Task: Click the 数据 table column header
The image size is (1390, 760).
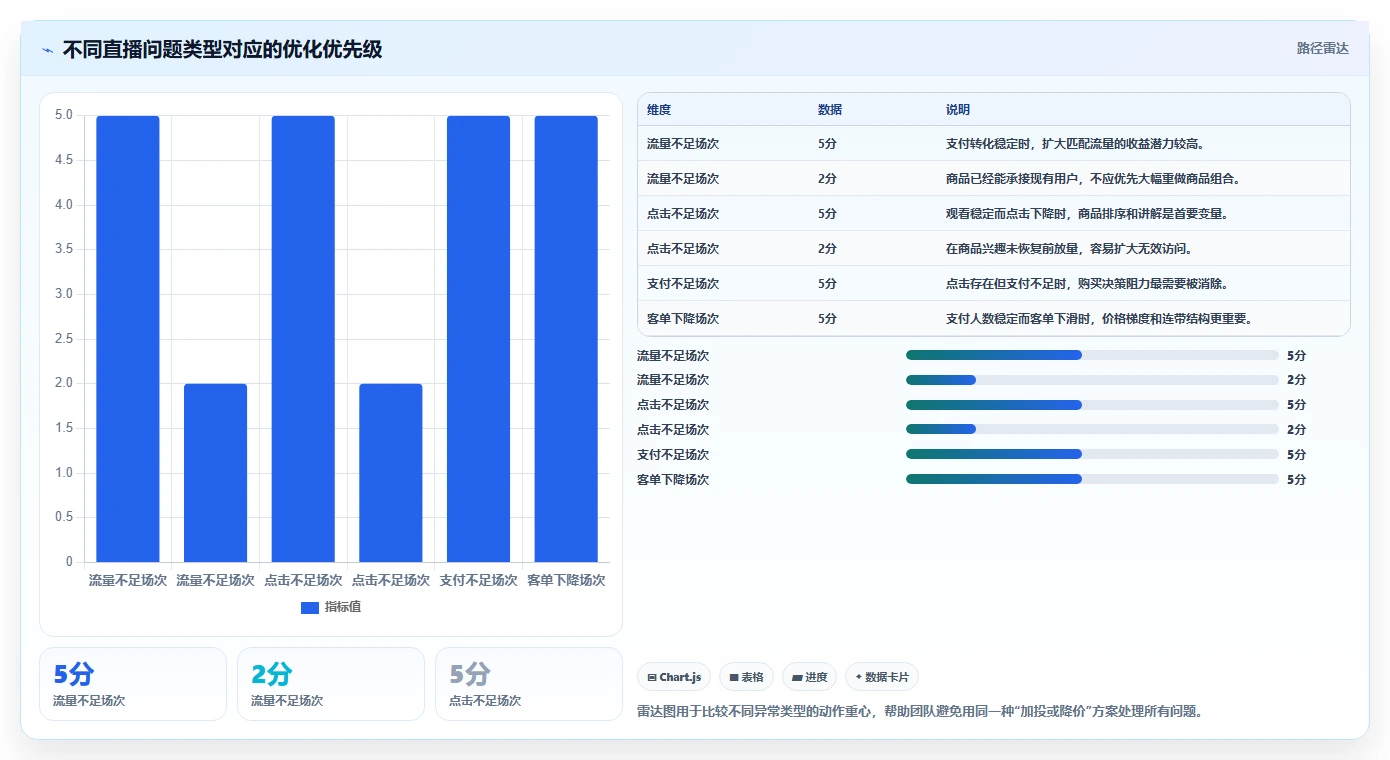Action: click(x=830, y=110)
